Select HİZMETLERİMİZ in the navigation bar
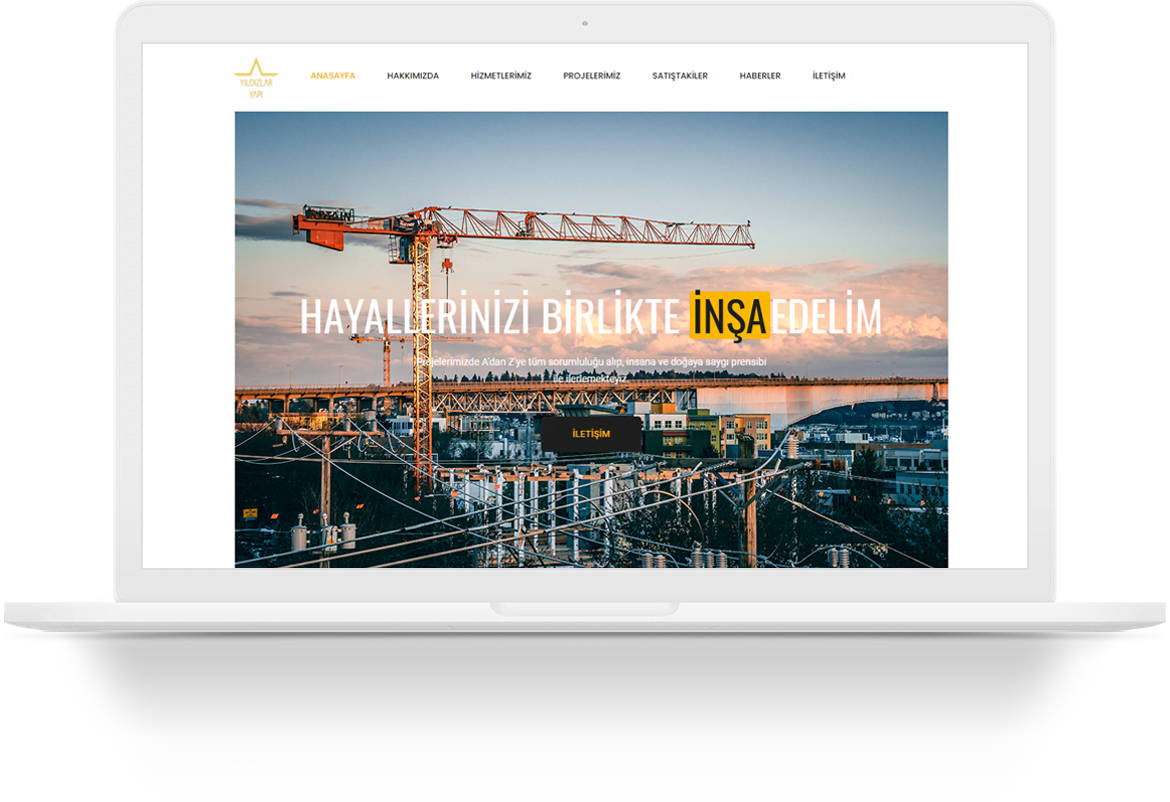The height and width of the screenshot is (802, 1170). coord(500,76)
